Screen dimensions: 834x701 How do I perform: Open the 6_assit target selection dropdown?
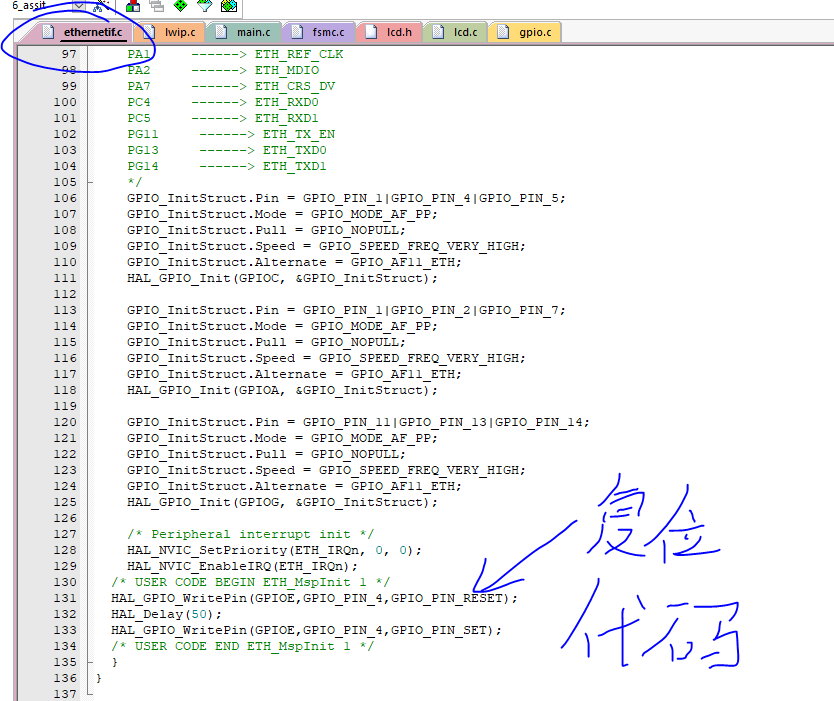78,6
